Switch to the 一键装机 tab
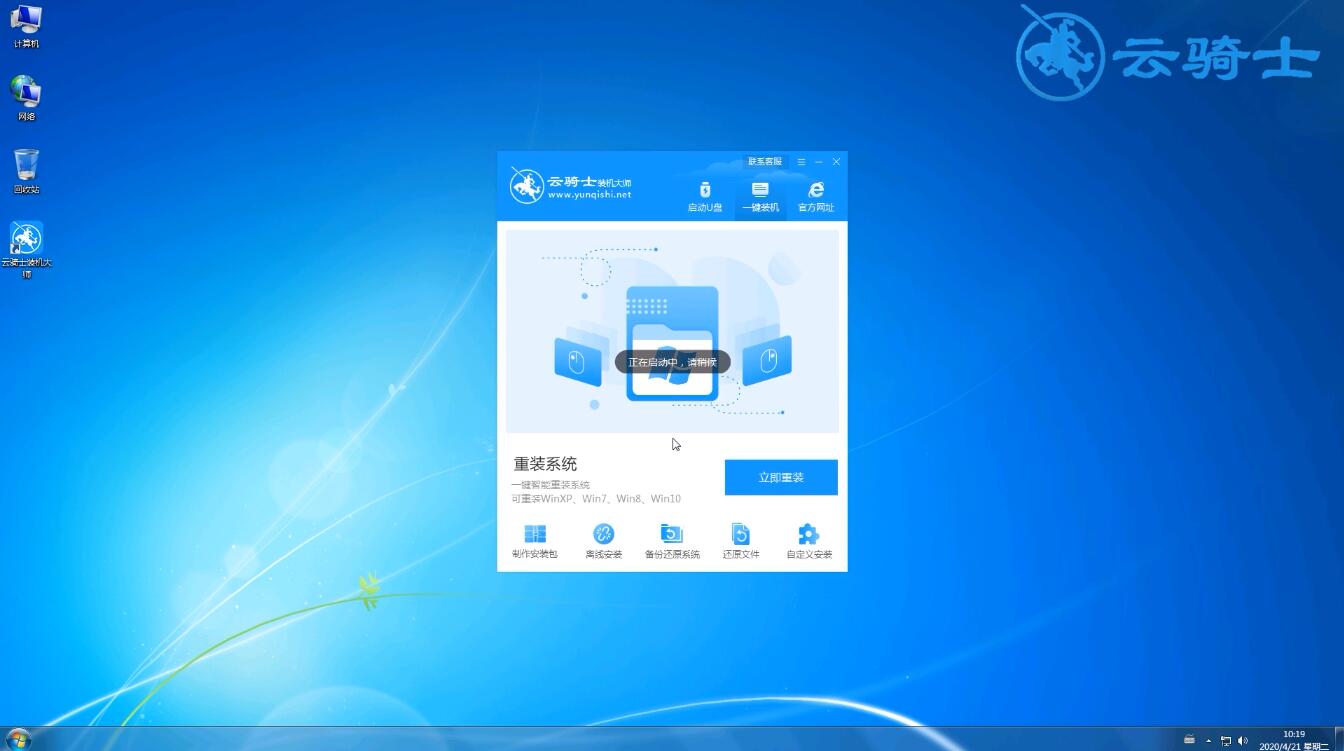1344x751 pixels. 760,197
